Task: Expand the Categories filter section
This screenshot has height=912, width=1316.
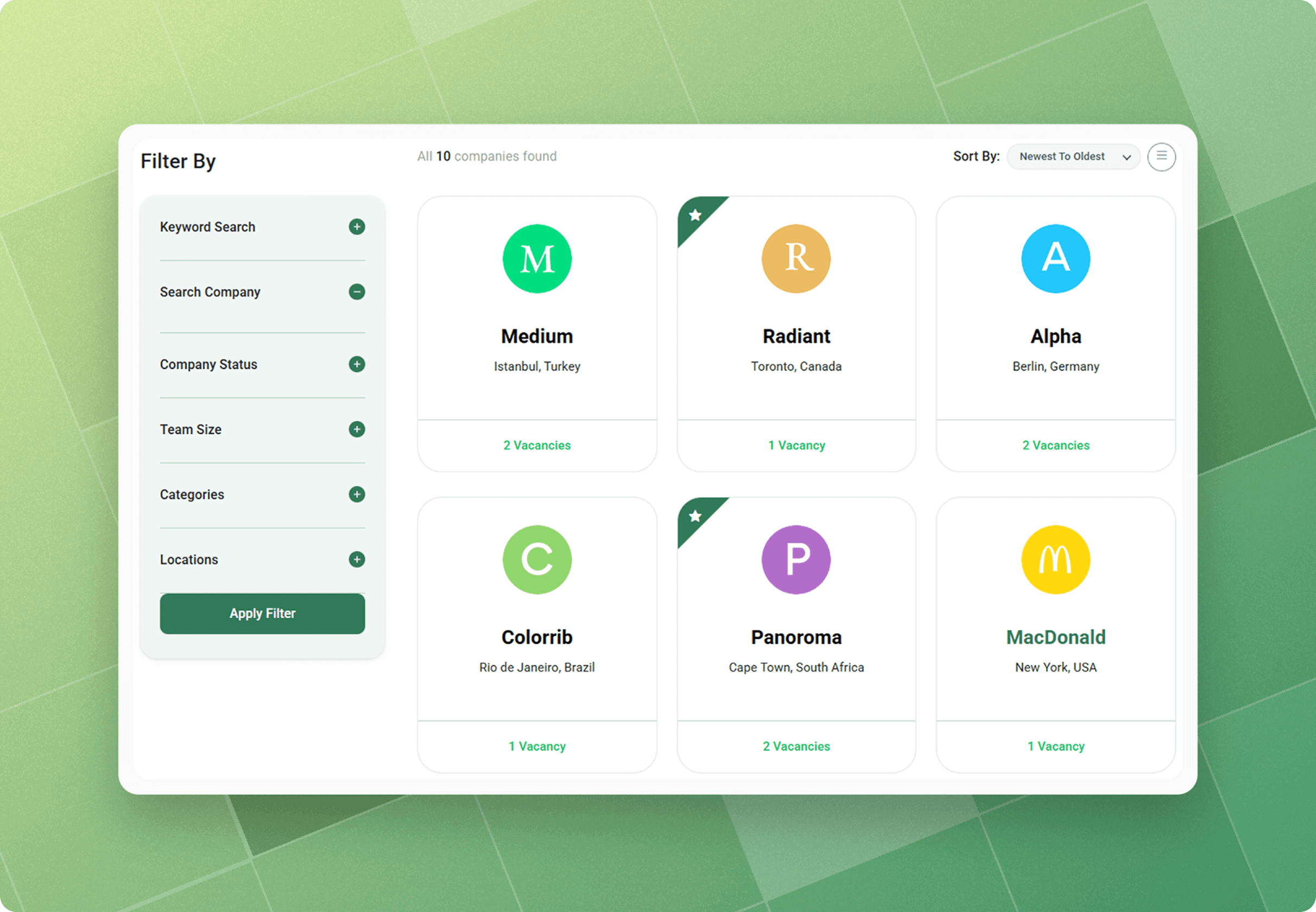Action: point(357,495)
